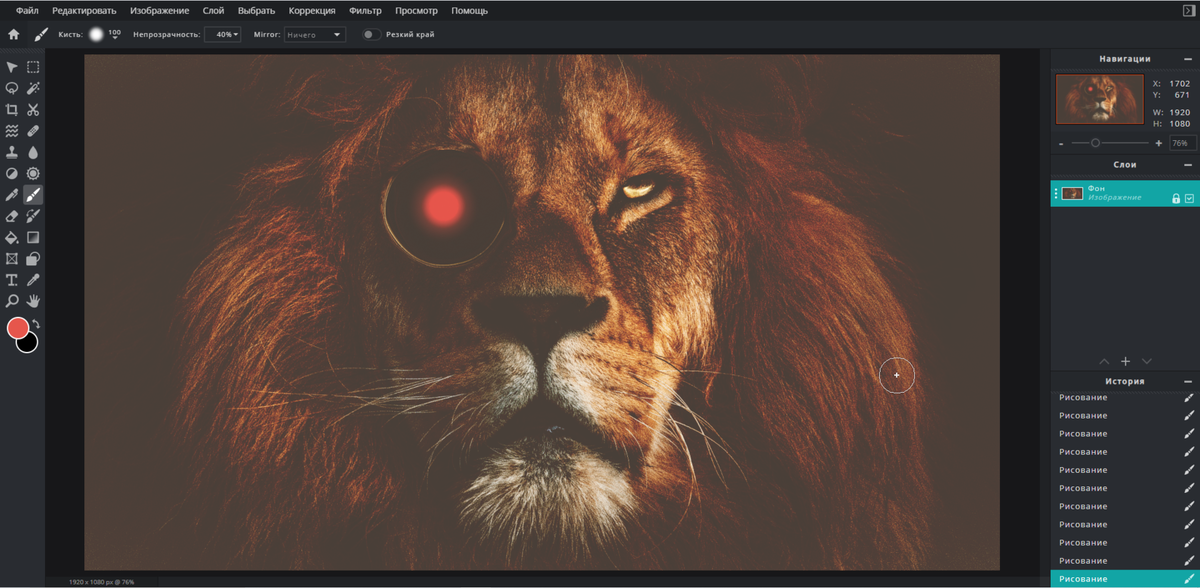Swap foreground and background colors

pyautogui.click(x=36, y=323)
